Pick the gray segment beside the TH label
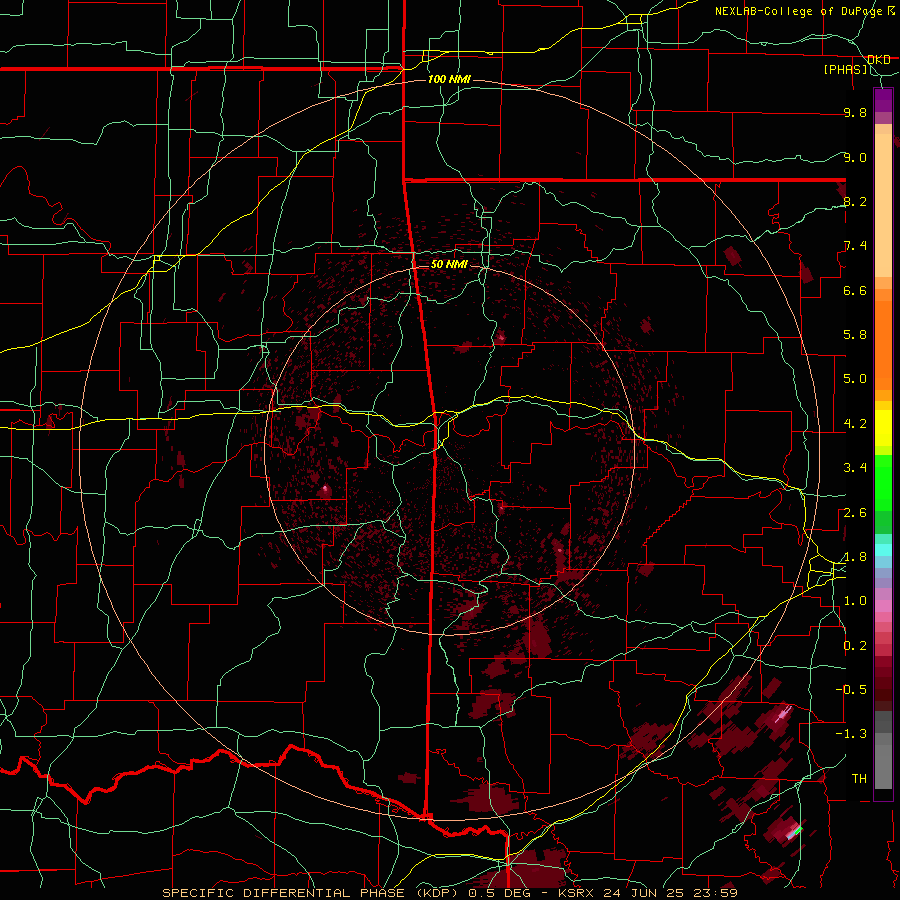This screenshot has height=900, width=900. point(883,769)
